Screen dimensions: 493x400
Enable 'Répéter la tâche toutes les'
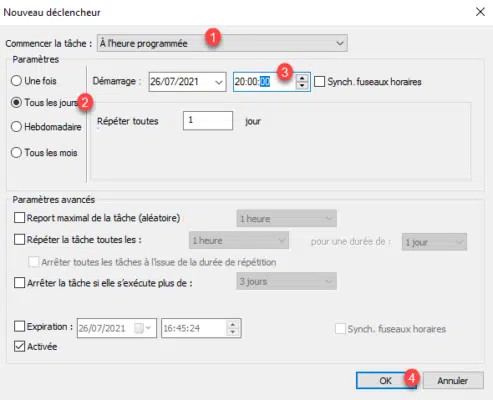pyautogui.click(x=19, y=240)
